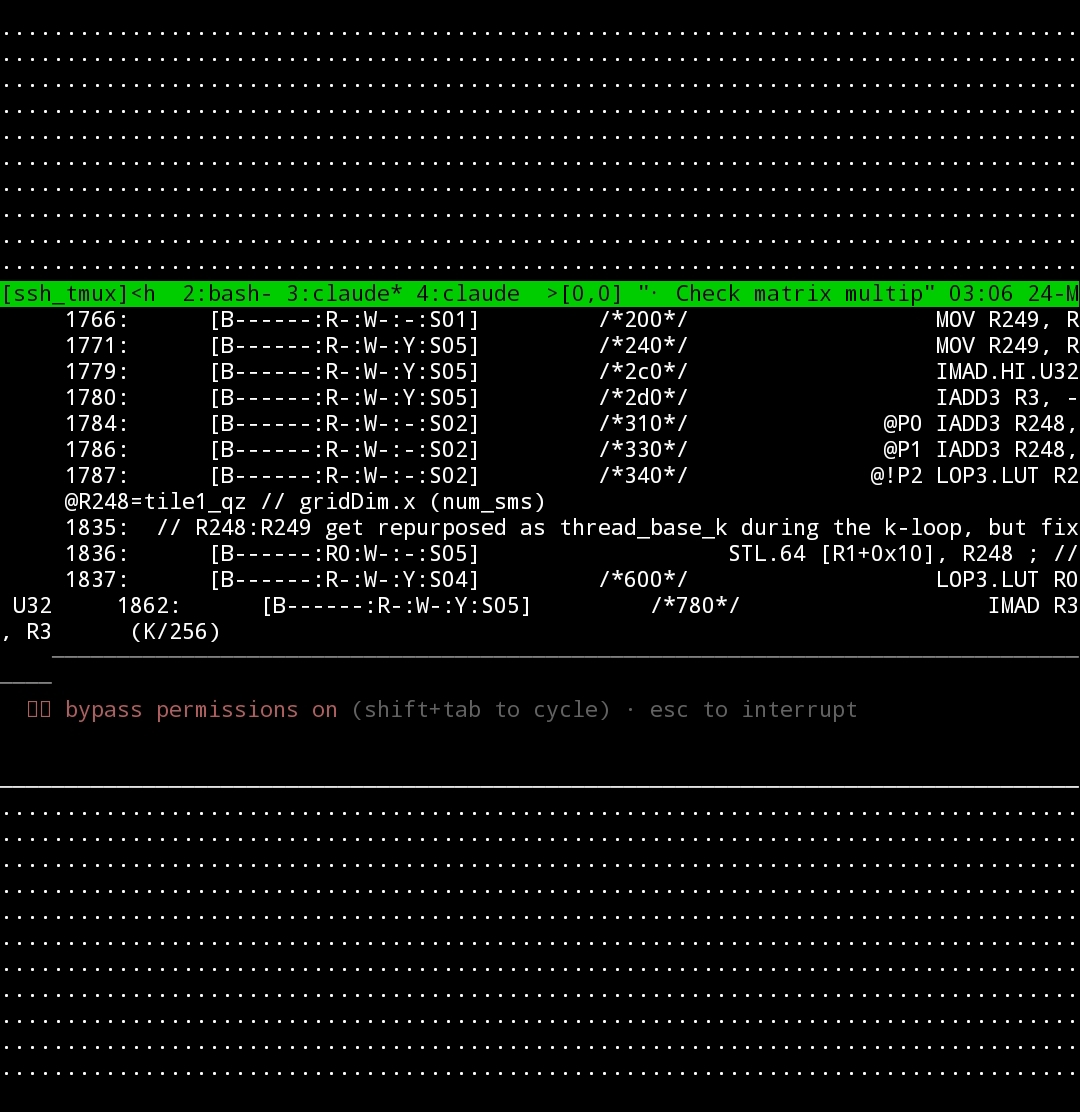
Task: Switch to tmux window 4:claude
Action: click(467, 294)
